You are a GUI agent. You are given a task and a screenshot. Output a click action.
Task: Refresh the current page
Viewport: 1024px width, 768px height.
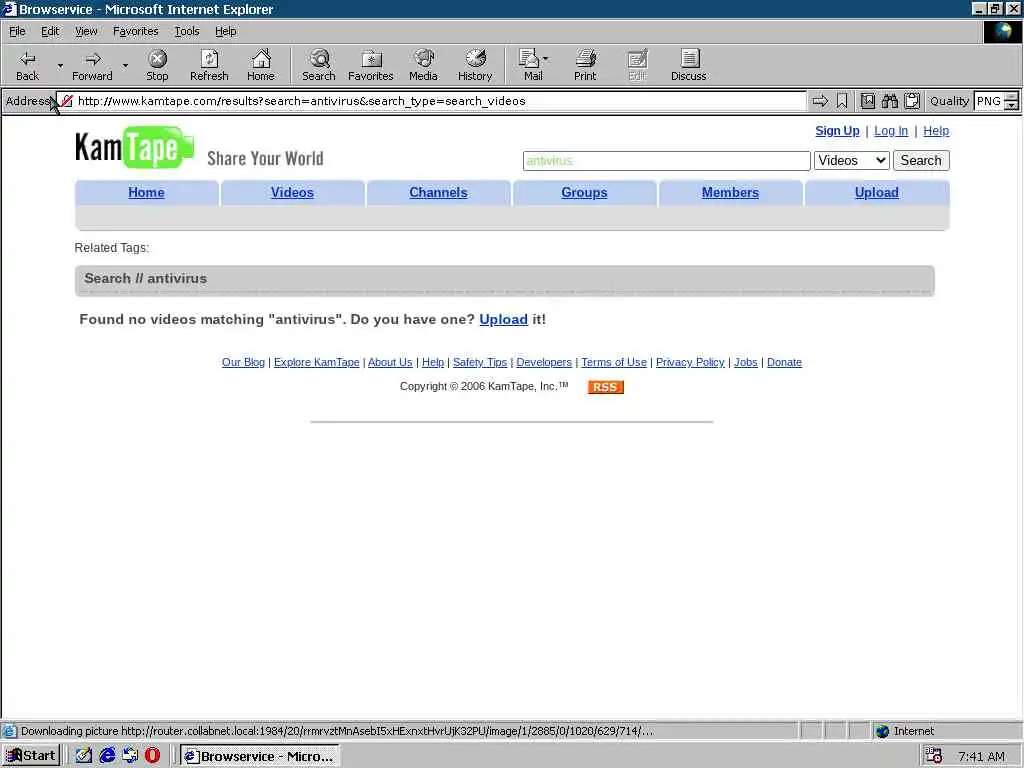point(209,65)
